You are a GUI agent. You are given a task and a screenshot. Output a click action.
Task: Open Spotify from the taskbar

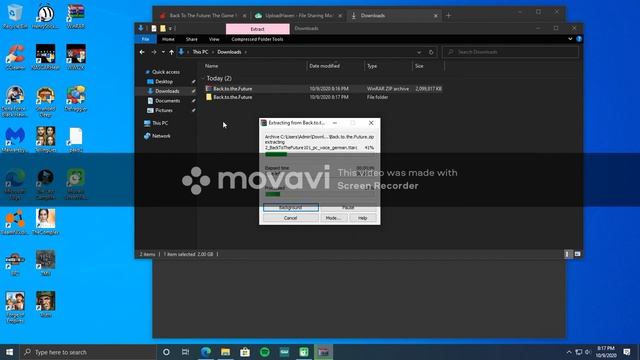(264, 352)
